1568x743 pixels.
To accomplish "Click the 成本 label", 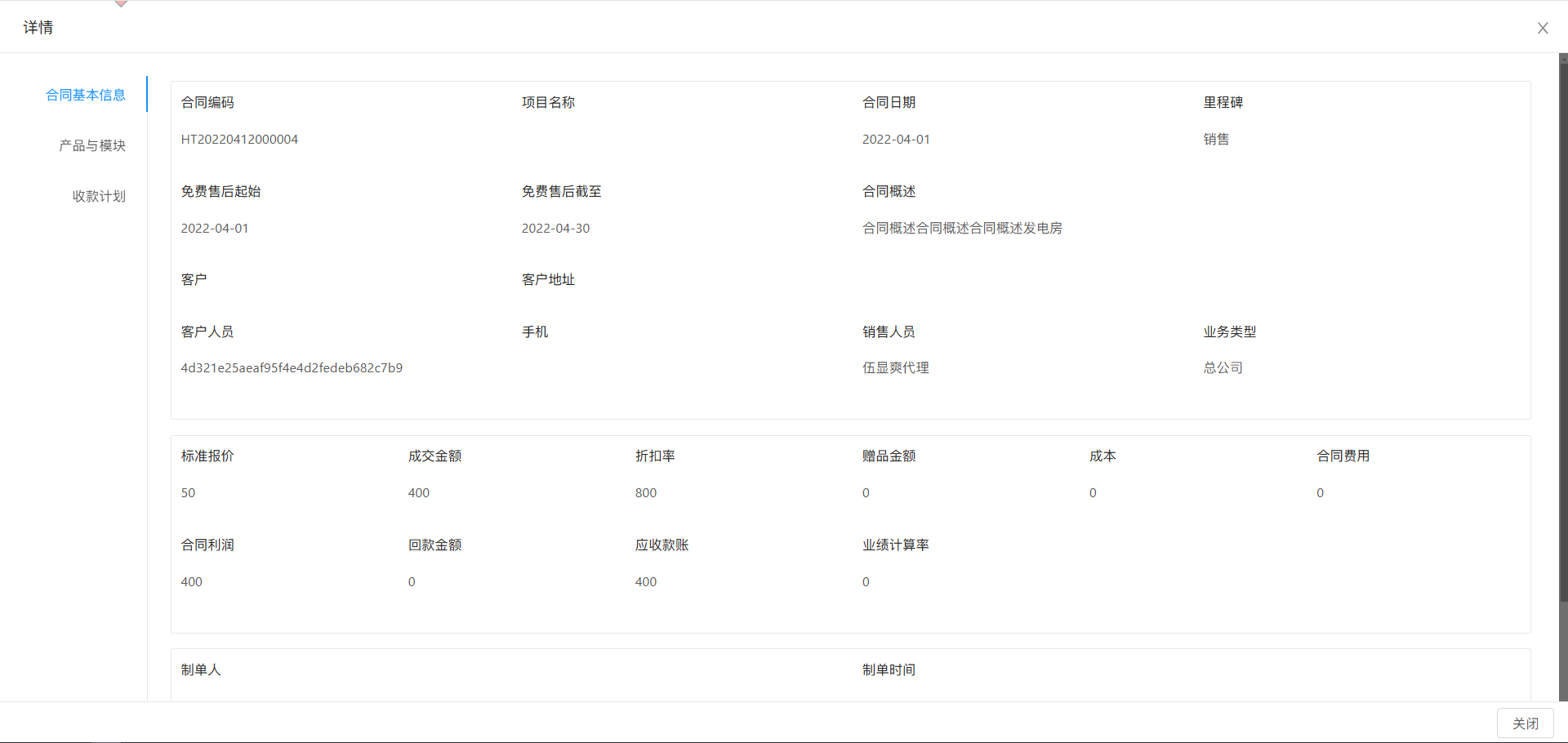I will pos(1102,456).
